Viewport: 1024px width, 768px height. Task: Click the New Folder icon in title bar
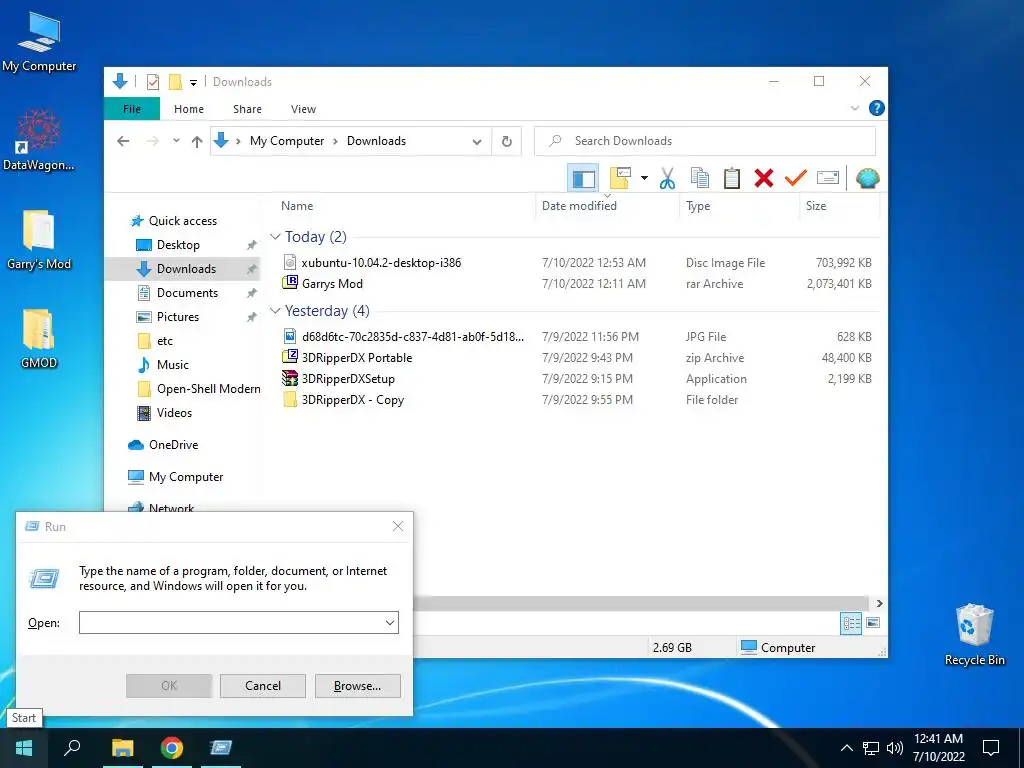(175, 82)
